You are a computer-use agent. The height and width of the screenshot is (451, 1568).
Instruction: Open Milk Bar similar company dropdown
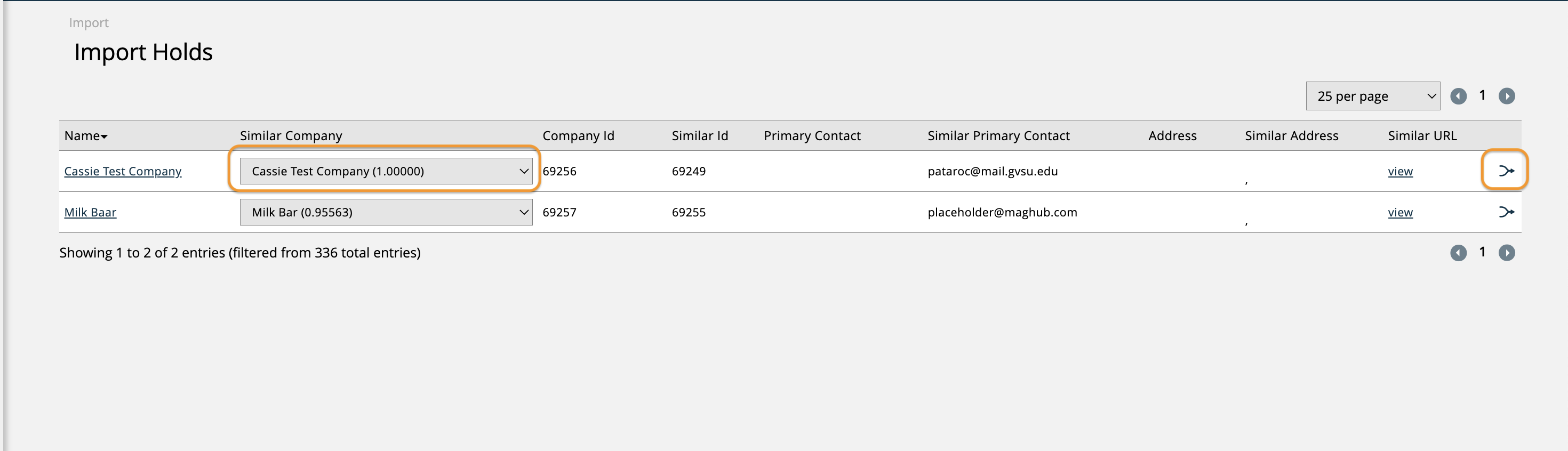click(x=385, y=212)
